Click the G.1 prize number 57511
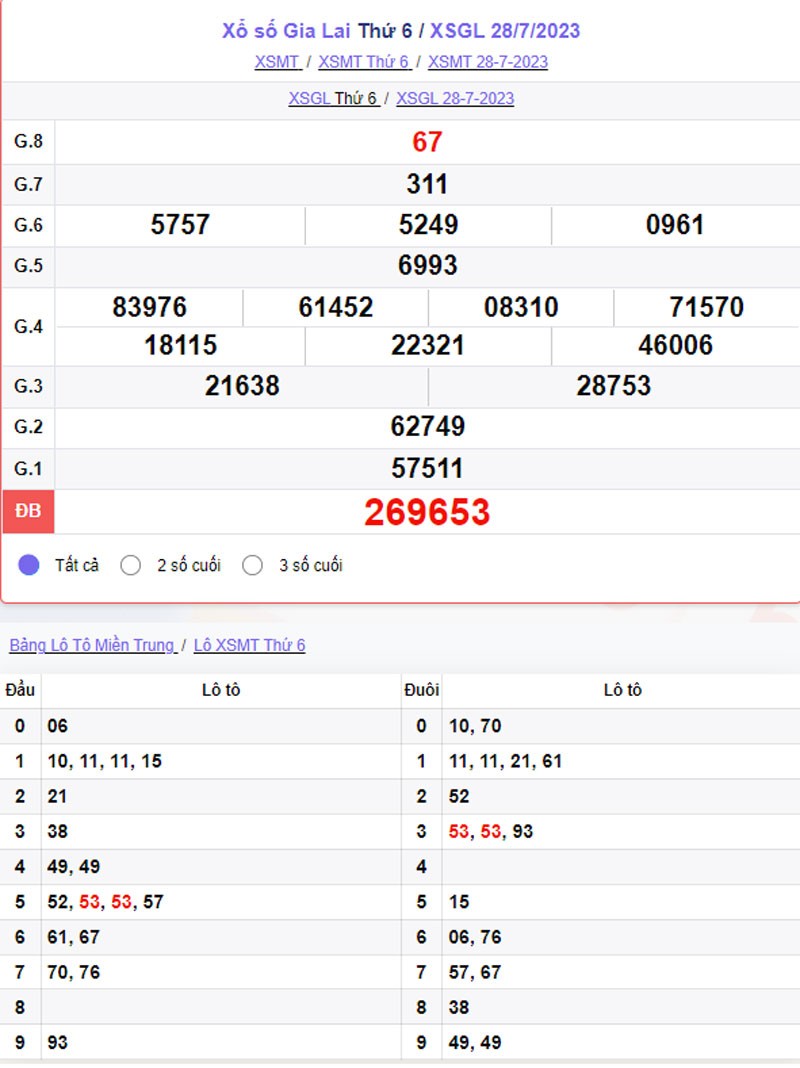The image size is (800, 1068). 427,468
